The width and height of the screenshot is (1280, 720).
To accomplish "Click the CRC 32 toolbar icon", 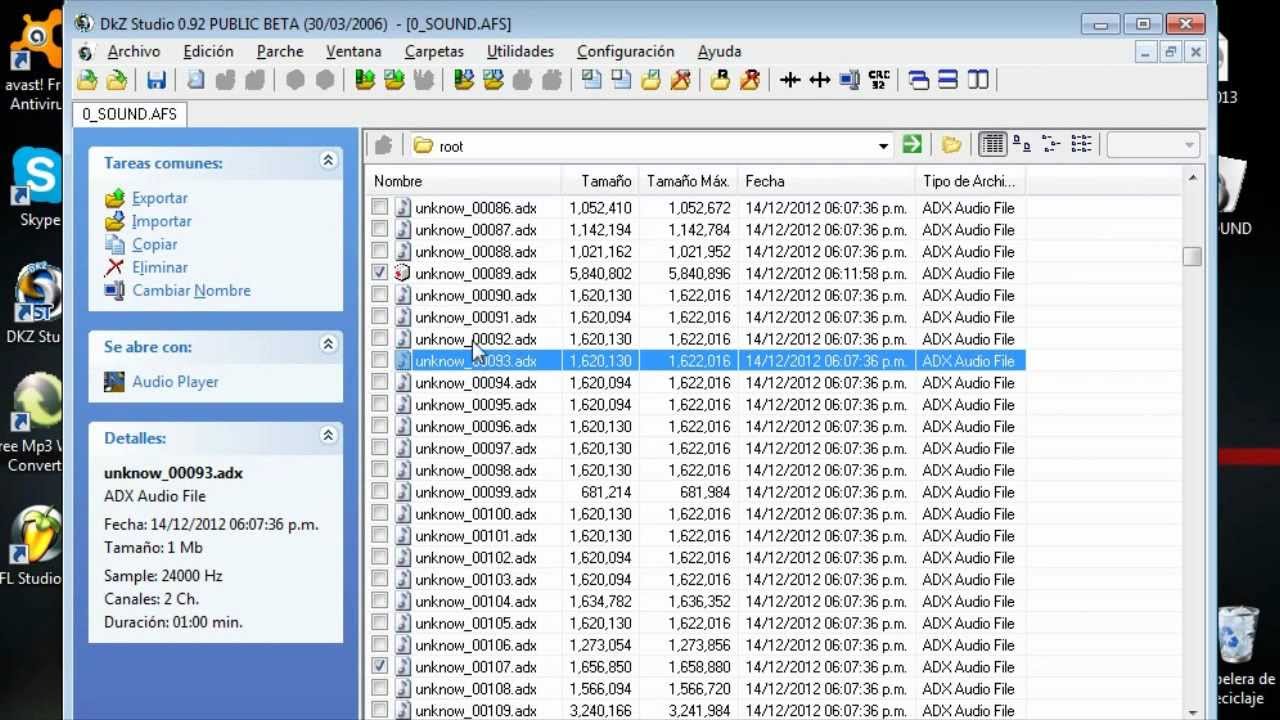I will click(x=879, y=80).
